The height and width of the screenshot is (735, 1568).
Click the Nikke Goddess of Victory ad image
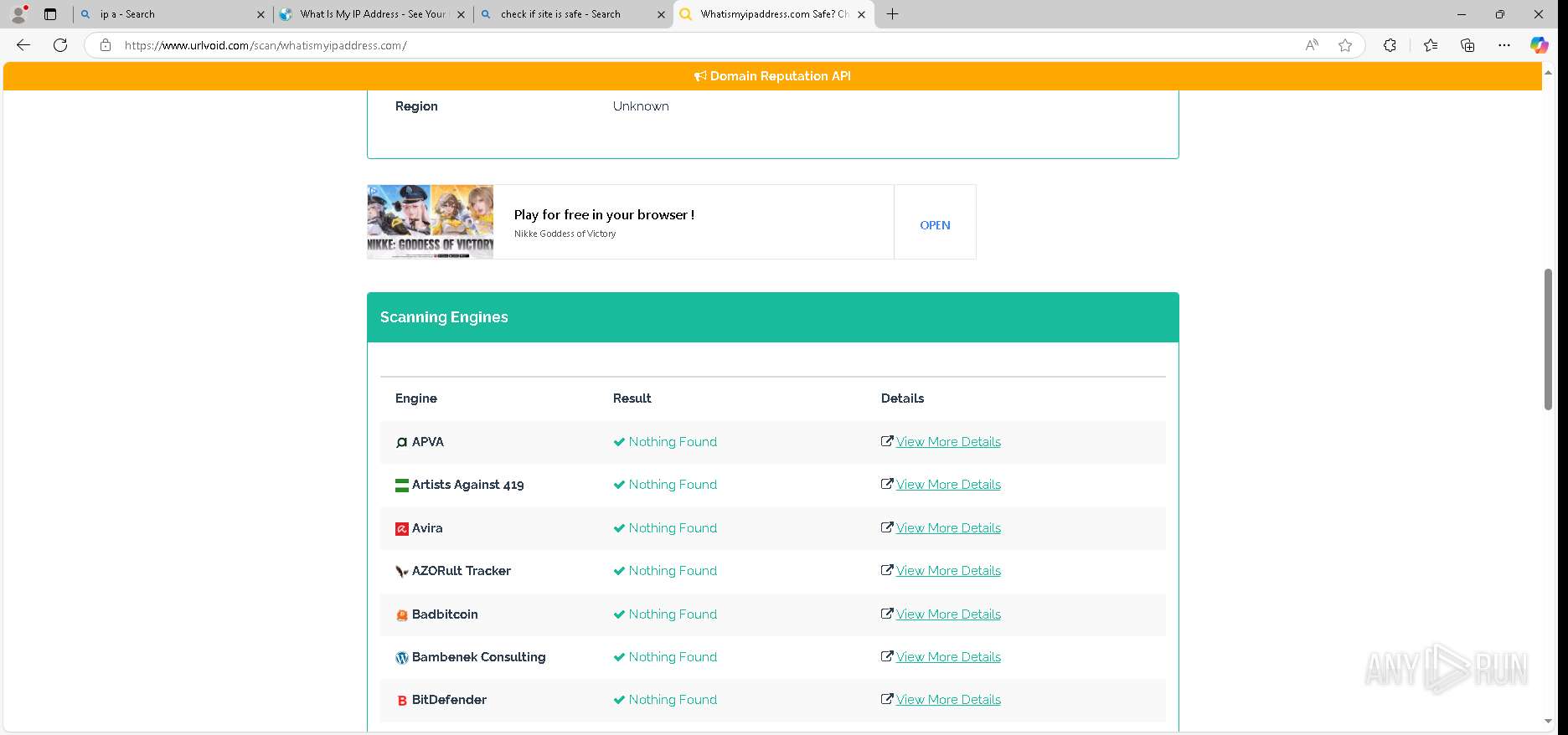point(431,222)
